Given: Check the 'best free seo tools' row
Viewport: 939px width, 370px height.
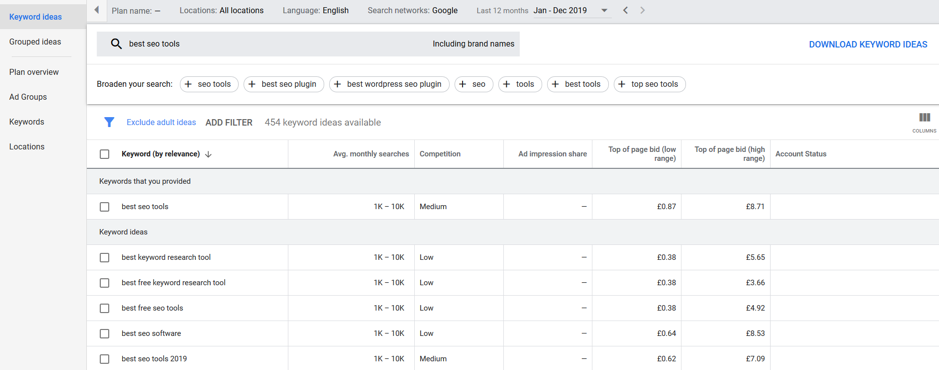Looking at the screenshot, I should (105, 308).
